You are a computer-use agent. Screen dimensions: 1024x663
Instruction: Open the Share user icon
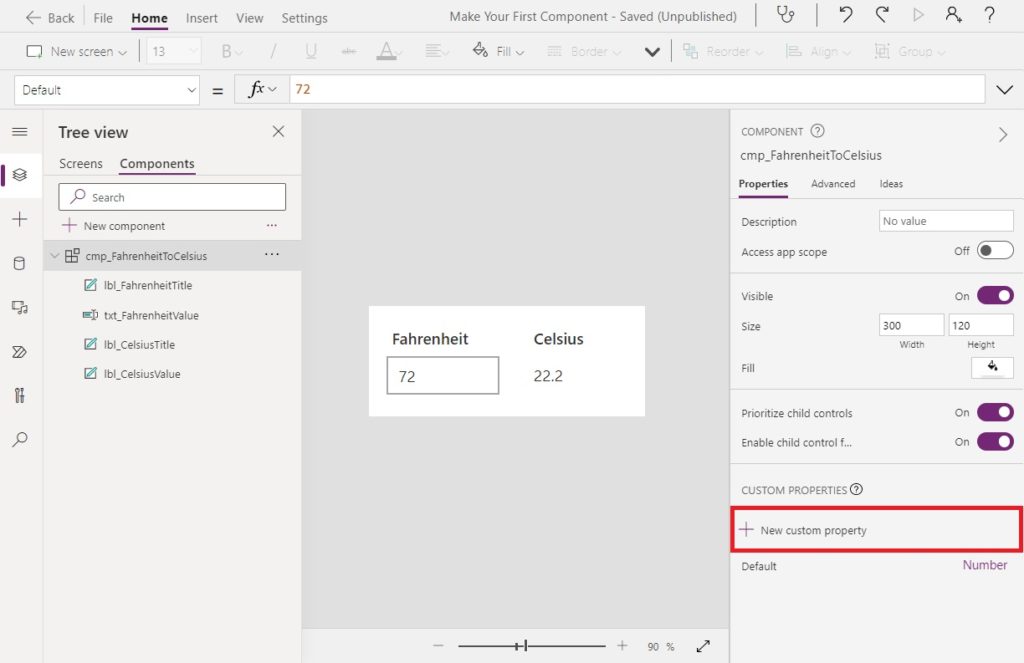click(953, 14)
